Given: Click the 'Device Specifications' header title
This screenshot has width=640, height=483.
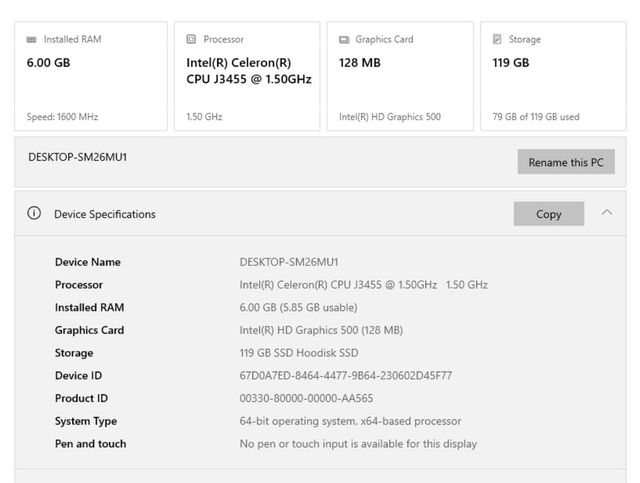Looking at the screenshot, I should coord(104,214).
